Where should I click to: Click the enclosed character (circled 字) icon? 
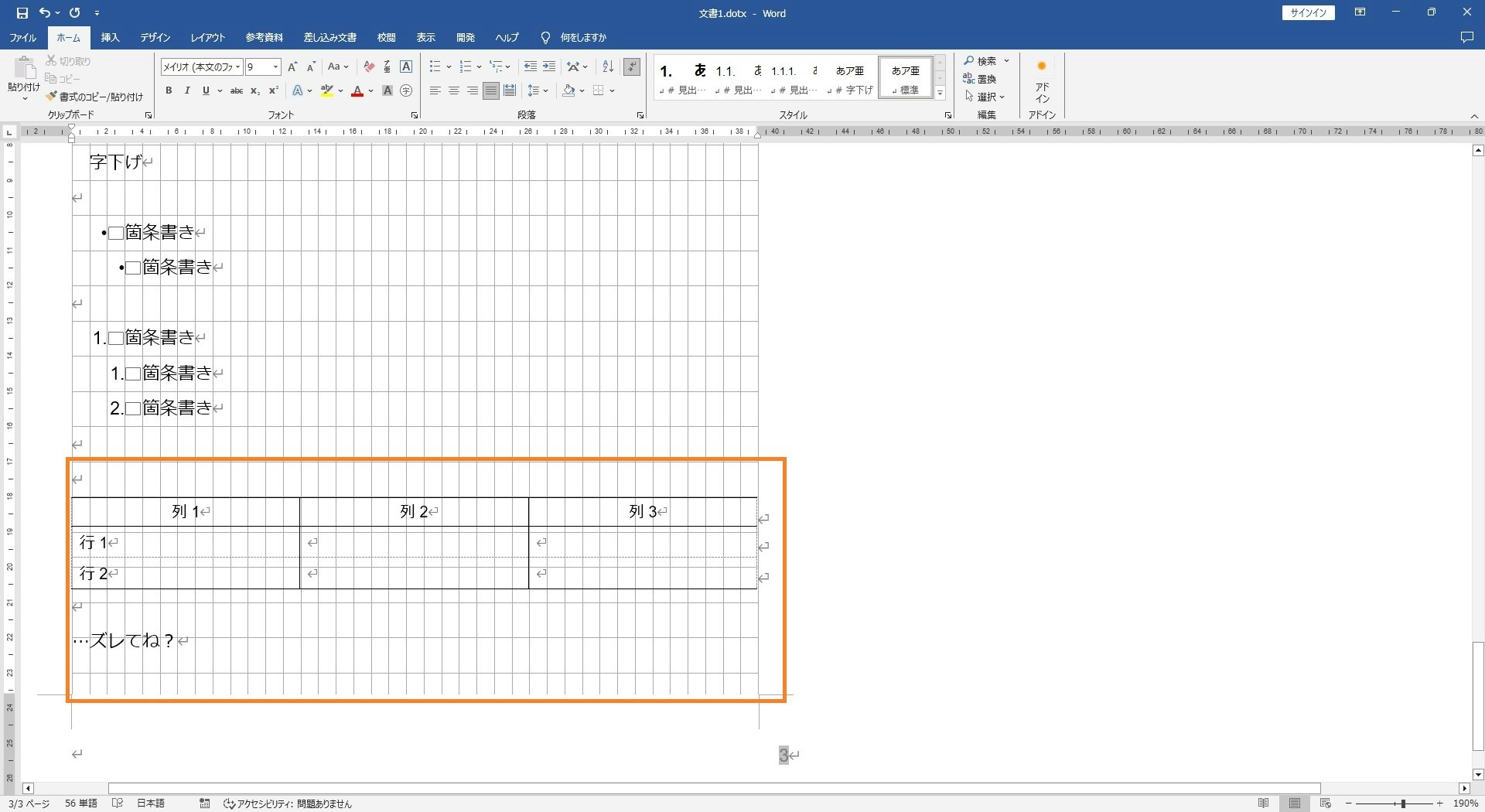tap(406, 90)
